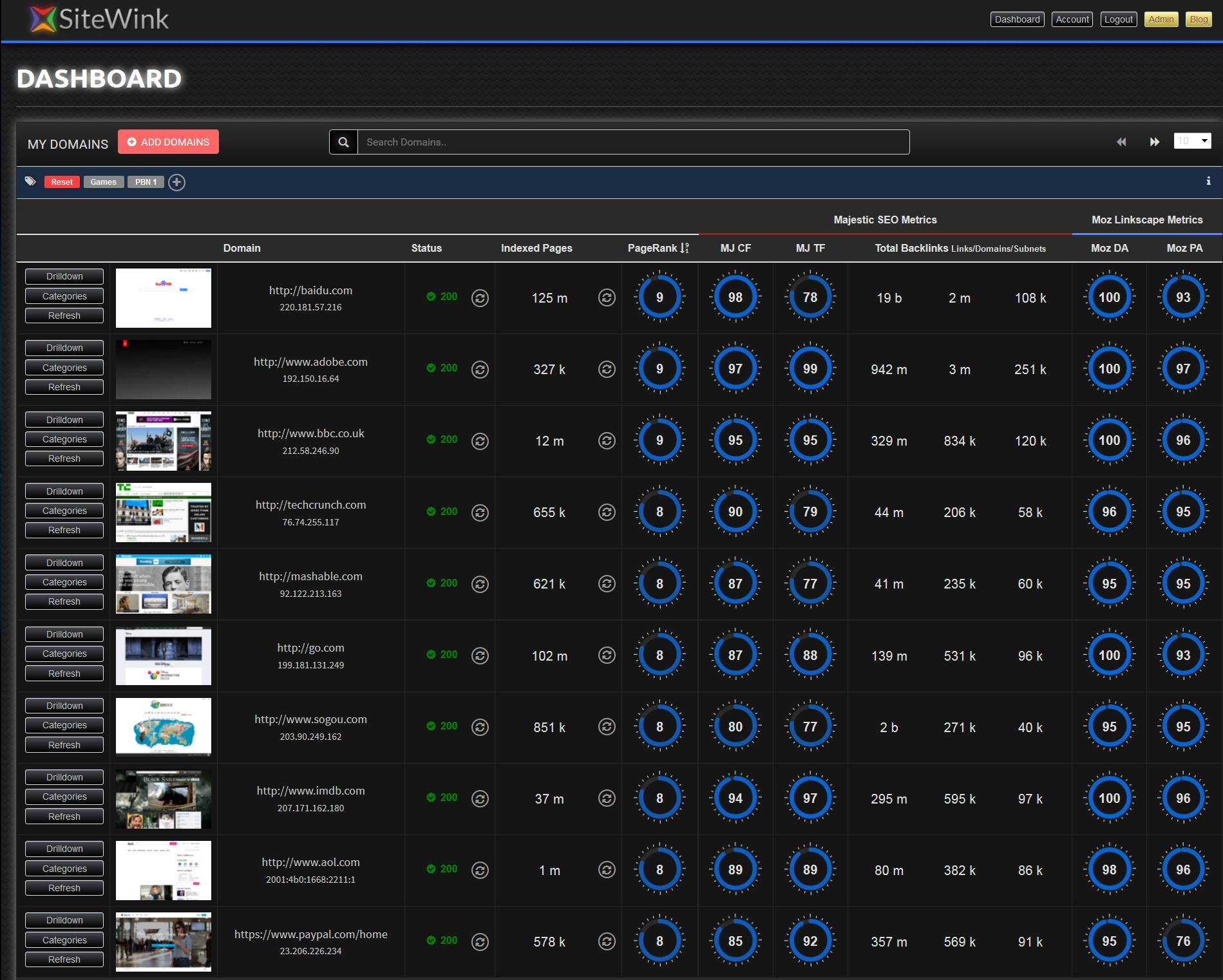1223x980 pixels.
Task: Open the info icon in tag bar
Action: coord(1208,181)
